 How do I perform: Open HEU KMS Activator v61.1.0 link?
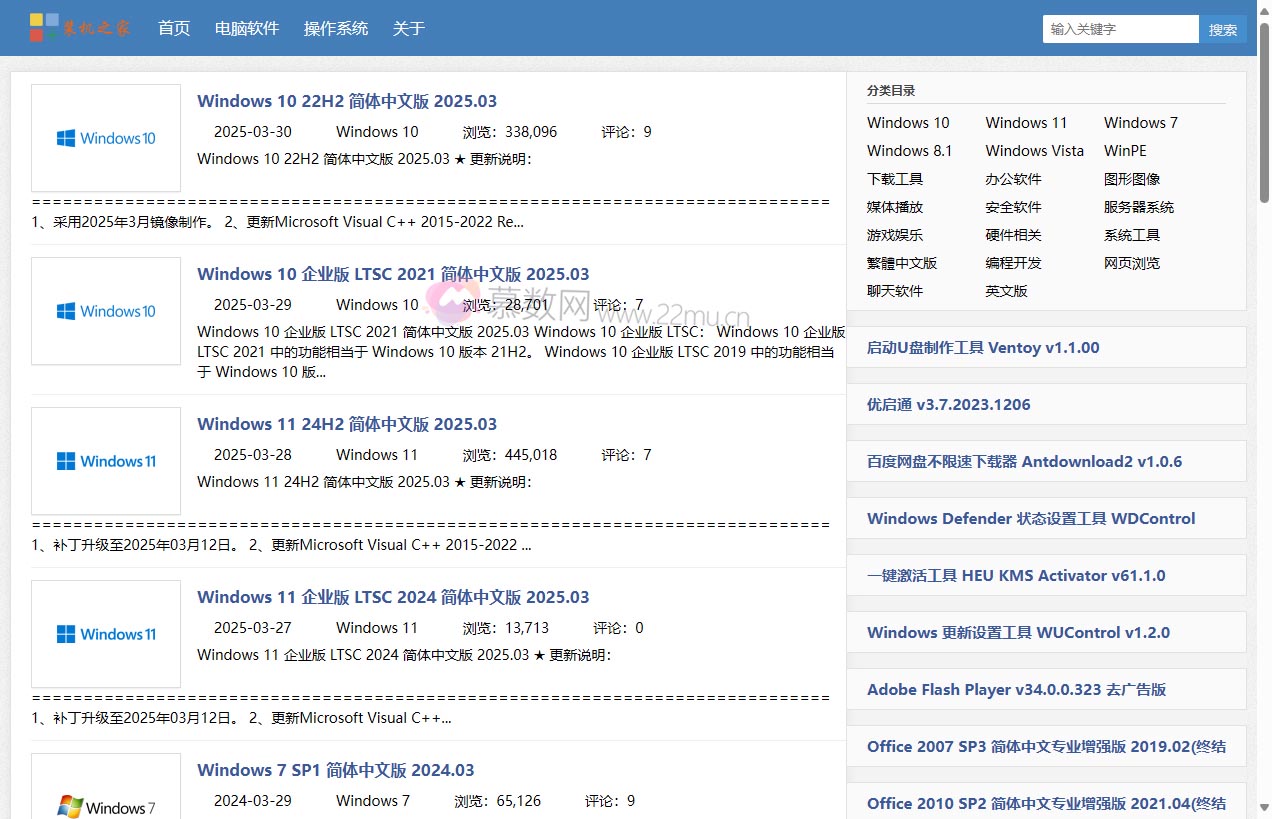coord(1016,576)
